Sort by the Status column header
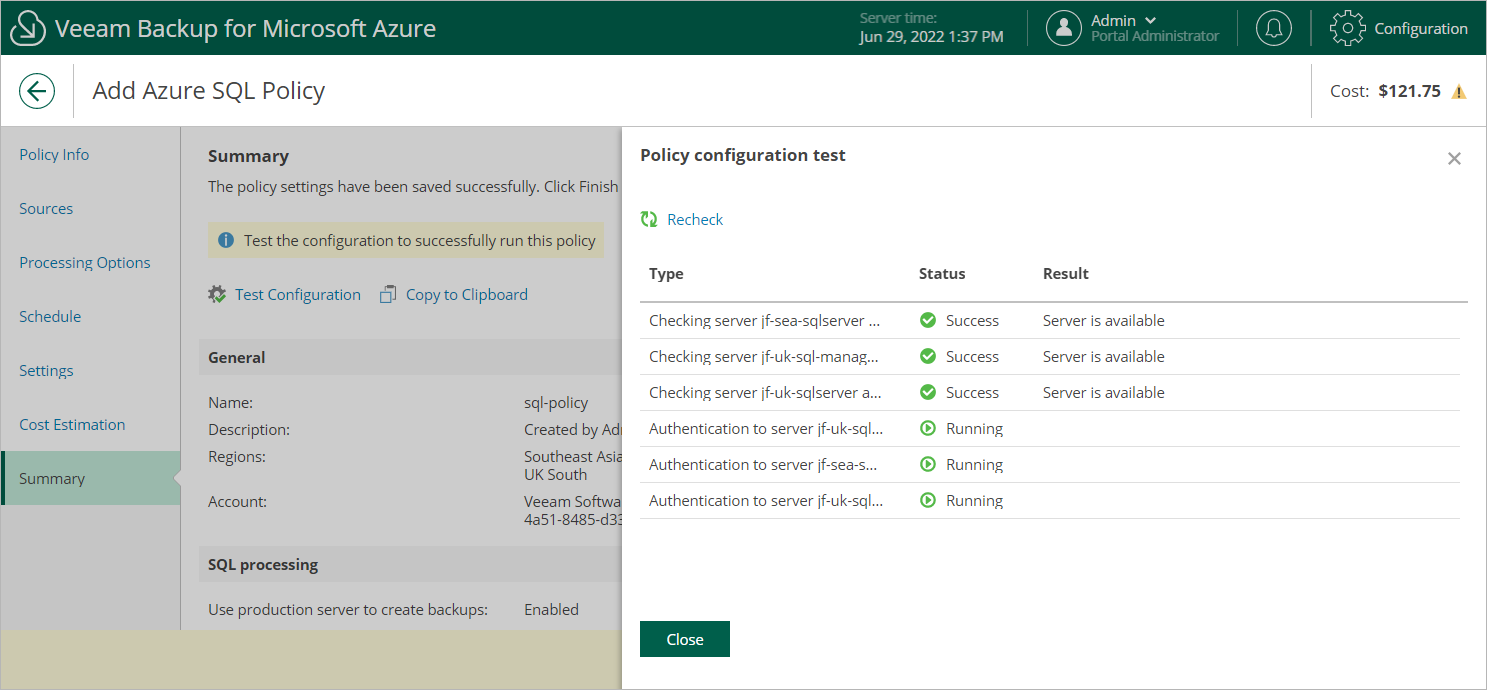The height and width of the screenshot is (690, 1487). tap(942, 274)
